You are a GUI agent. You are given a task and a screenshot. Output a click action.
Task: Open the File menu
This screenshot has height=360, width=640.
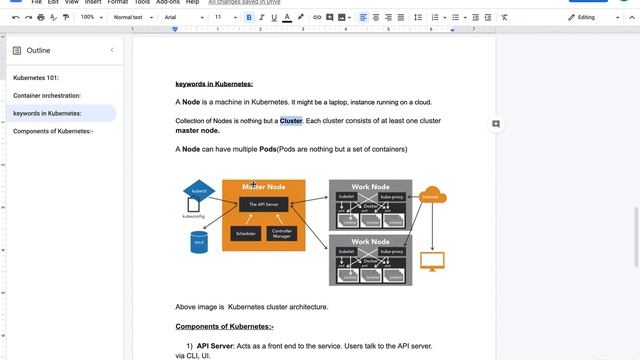coord(36,2)
